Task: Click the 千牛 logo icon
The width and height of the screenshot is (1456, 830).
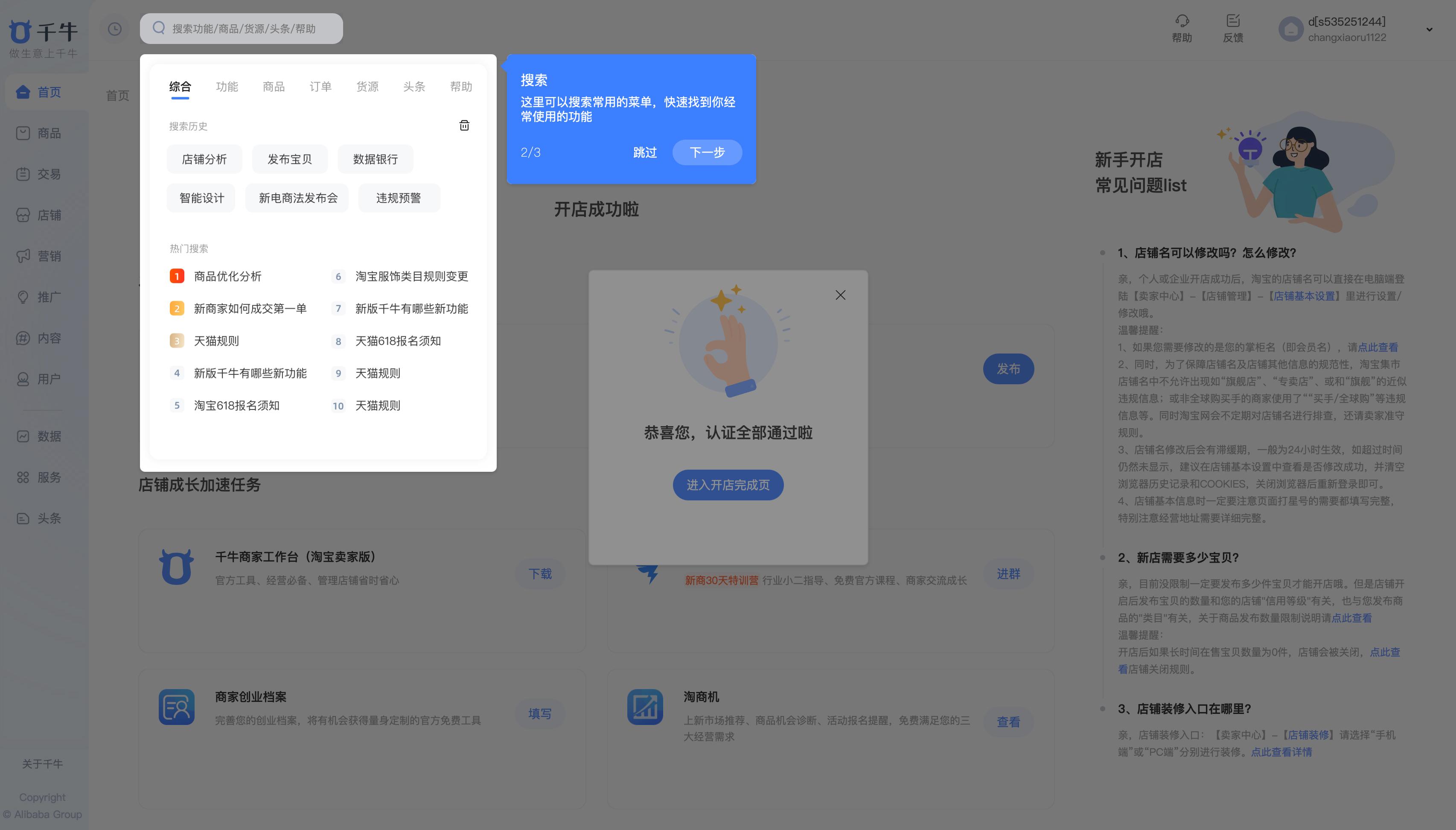Action: (x=20, y=31)
